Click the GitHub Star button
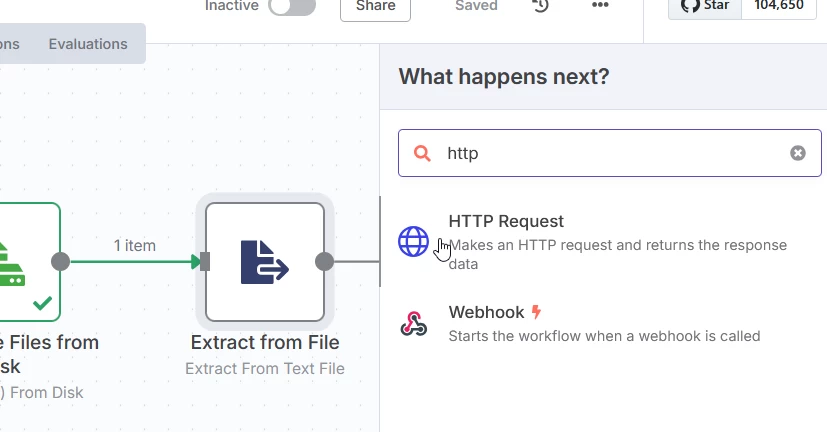 coord(705,7)
